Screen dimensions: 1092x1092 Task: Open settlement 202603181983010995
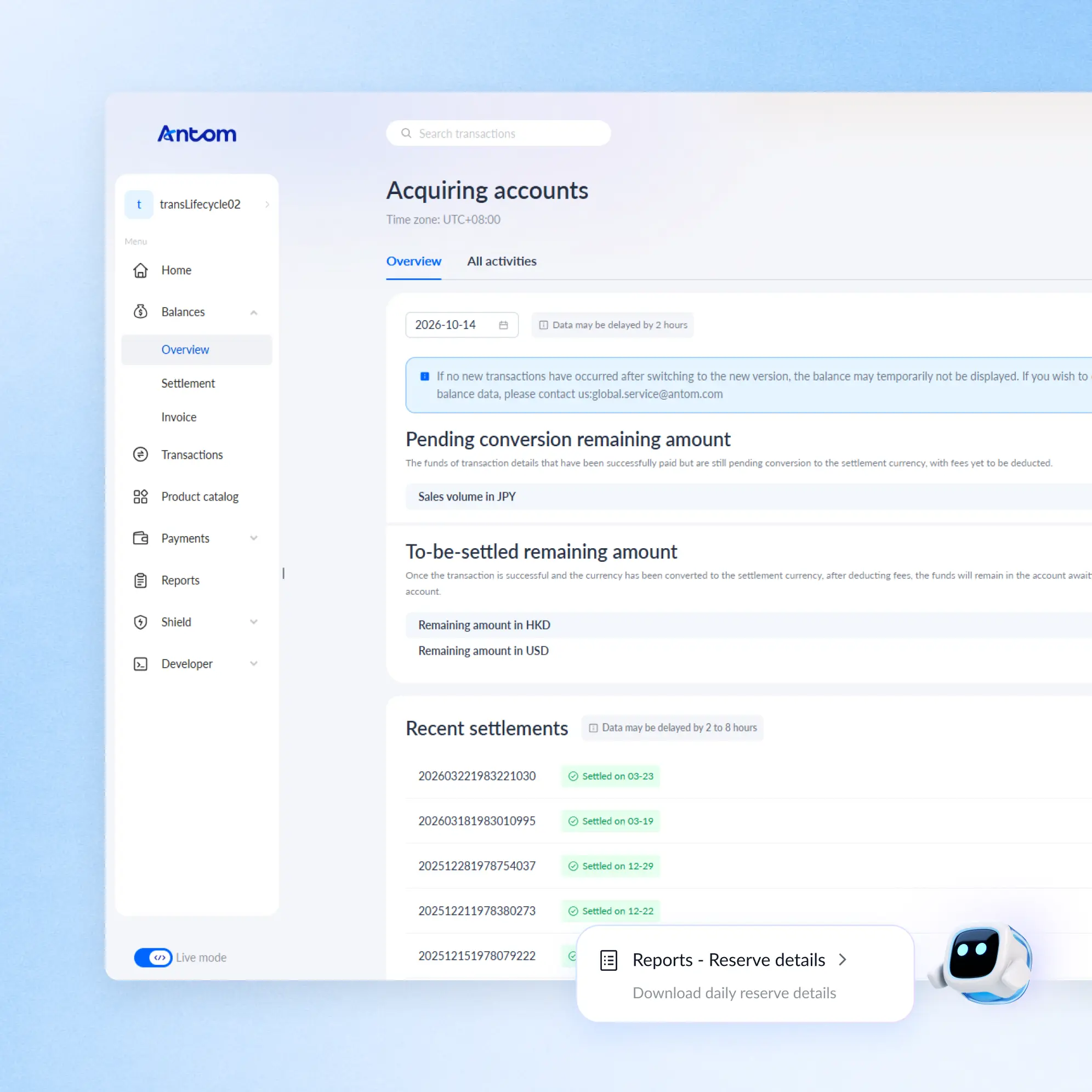coord(476,821)
